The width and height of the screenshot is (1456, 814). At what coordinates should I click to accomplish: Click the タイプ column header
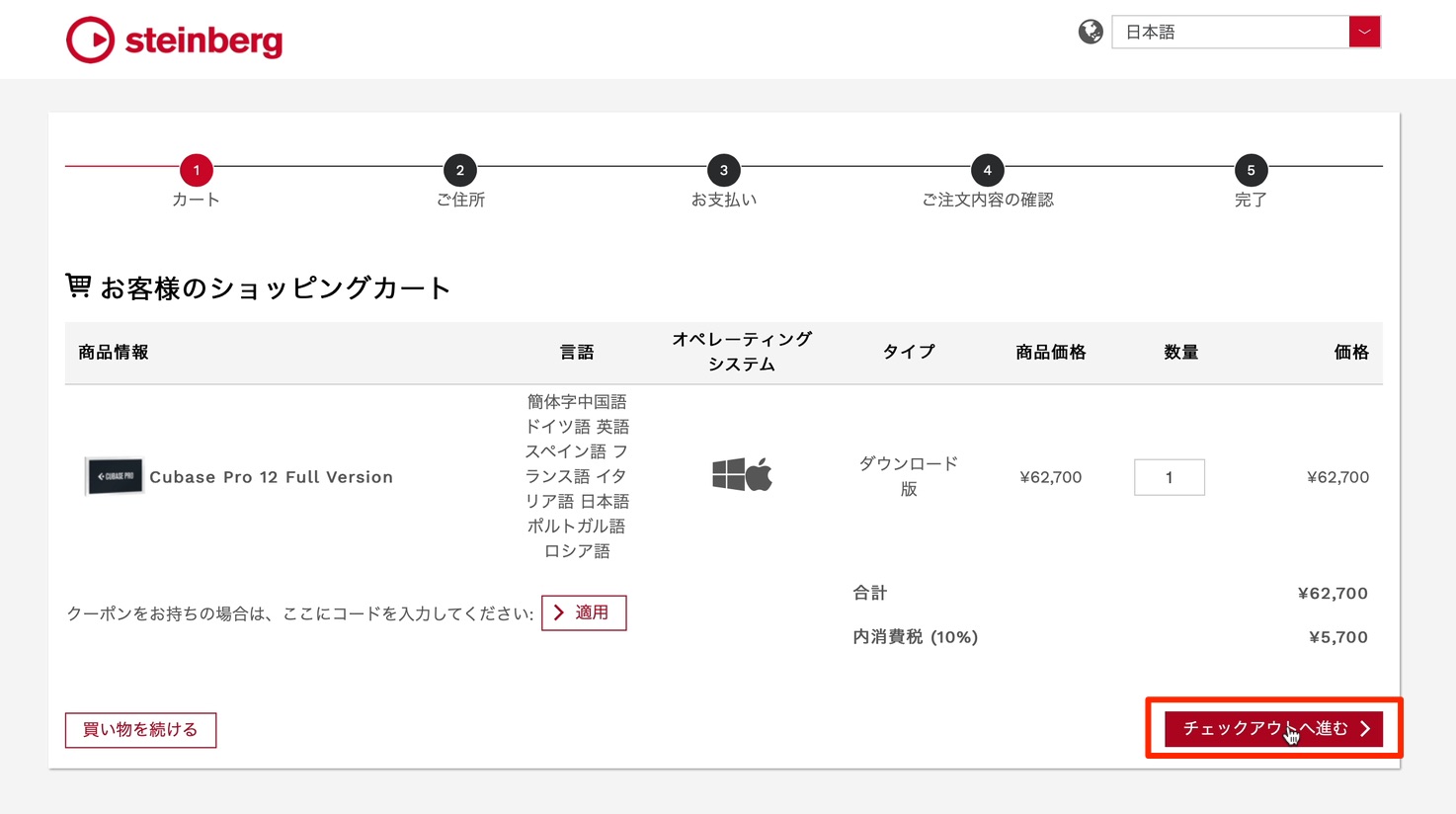click(909, 352)
